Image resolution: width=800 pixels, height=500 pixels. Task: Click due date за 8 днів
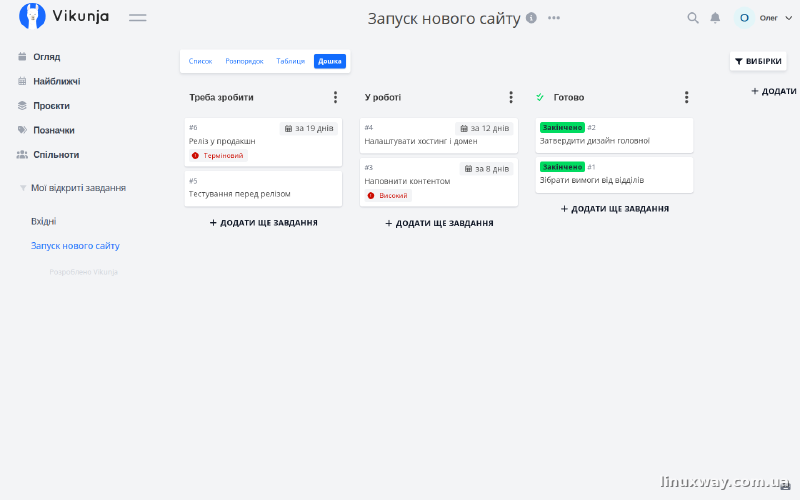[487, 169]
